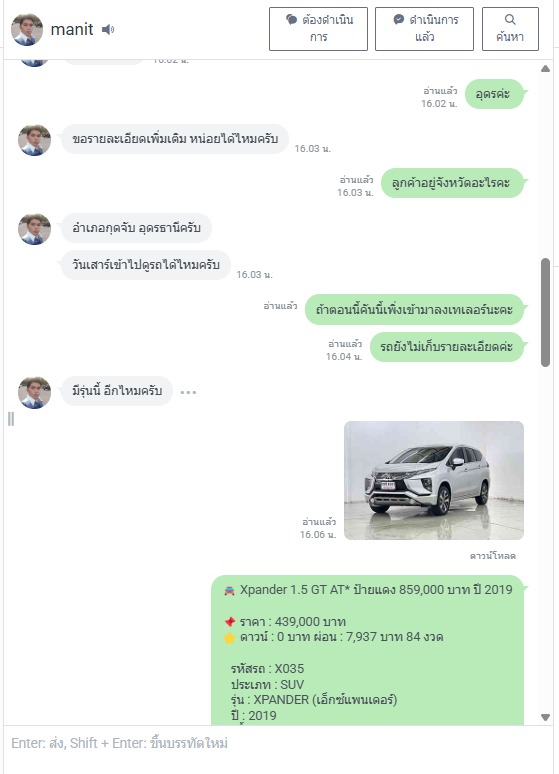Select the วันเสาร์เข้าไปดูรถได้ไหมครับ message
Screen dimensions: 559x774
tap(146, 265)
